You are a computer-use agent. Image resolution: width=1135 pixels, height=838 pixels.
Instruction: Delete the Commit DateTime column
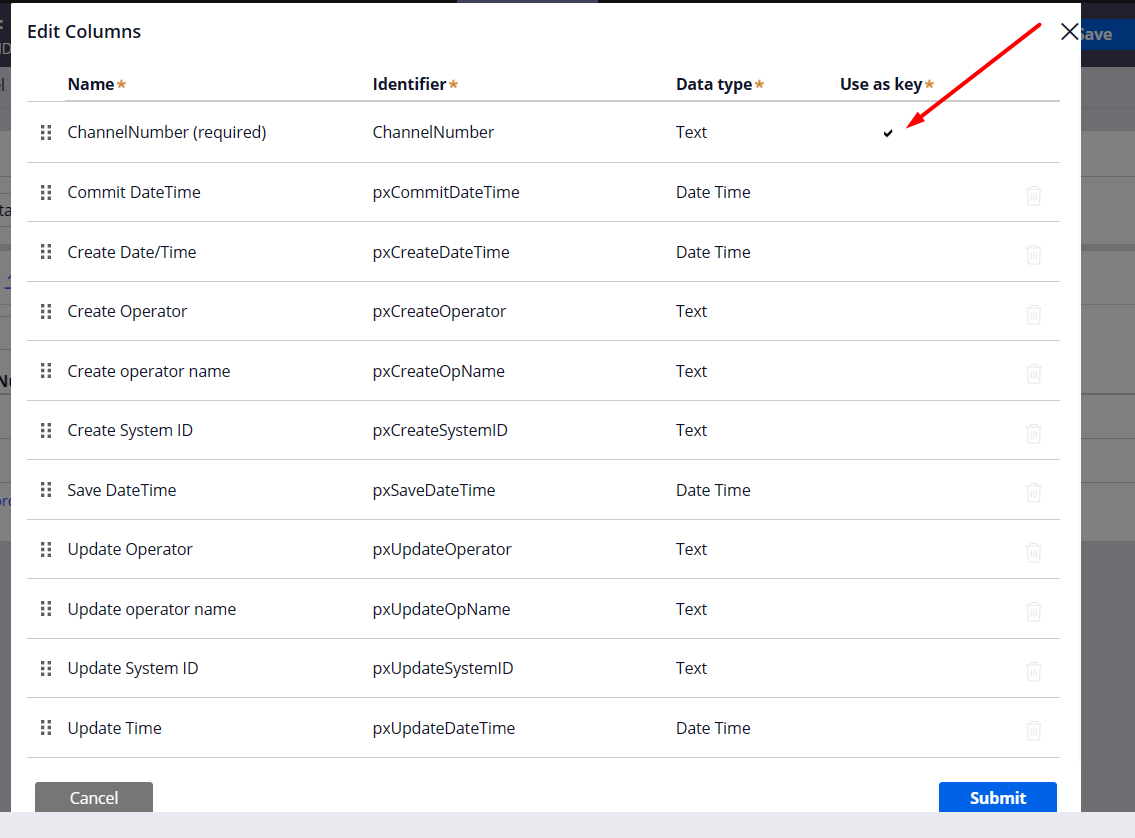click(x=1034, y=195)
